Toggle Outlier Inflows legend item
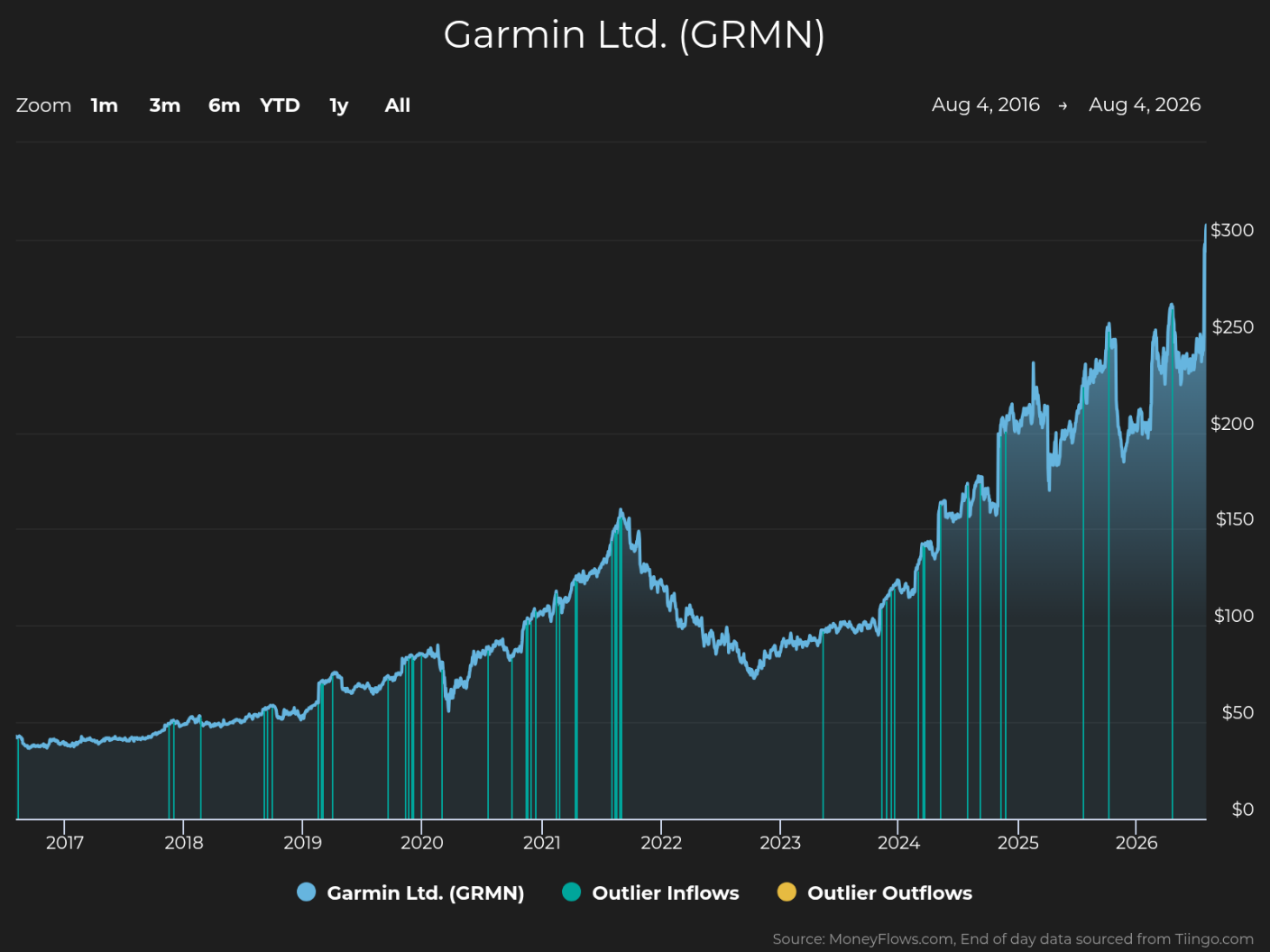 coord(650,892)
